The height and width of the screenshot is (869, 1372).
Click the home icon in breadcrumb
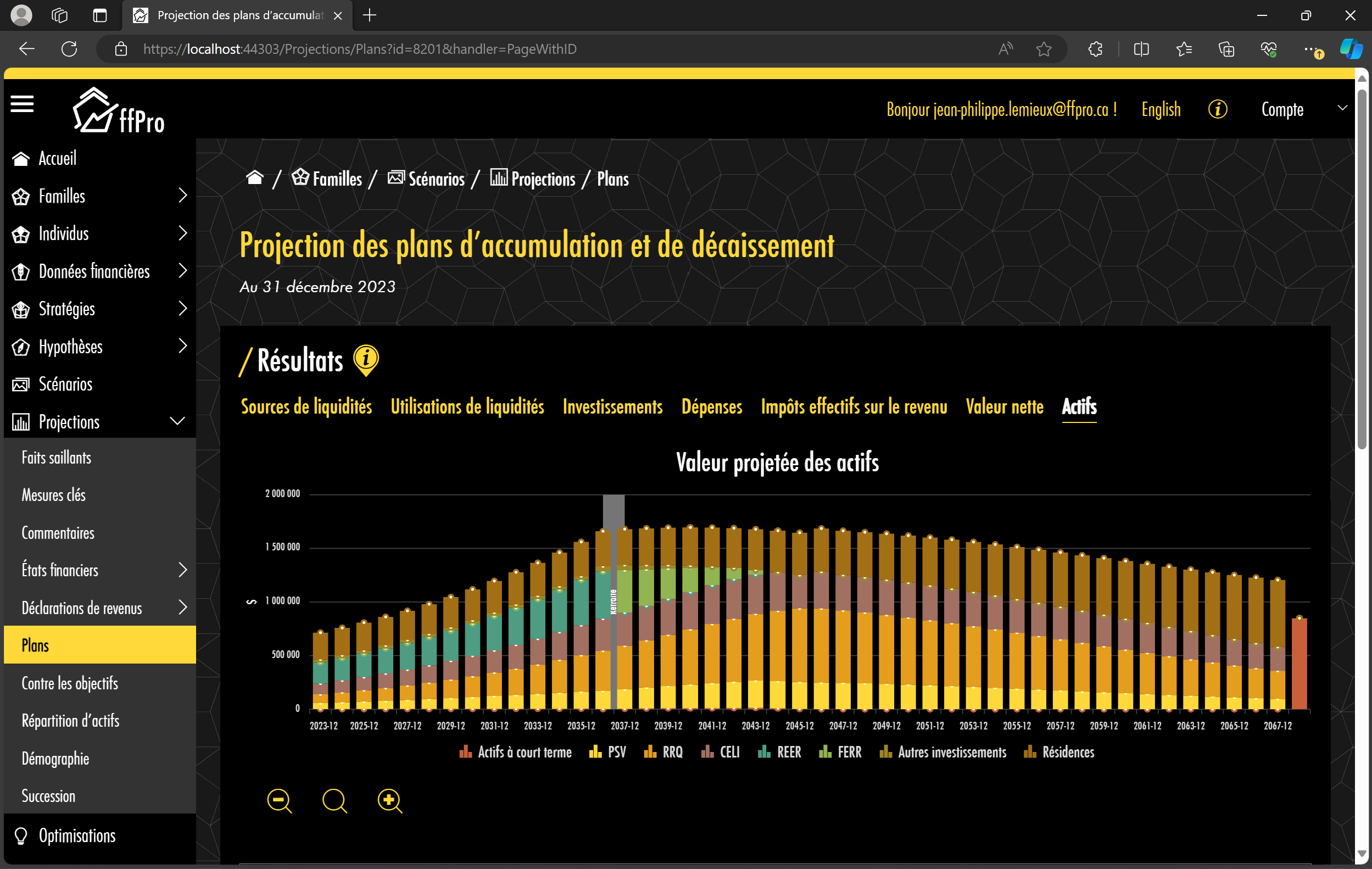[x=254, y=179]
